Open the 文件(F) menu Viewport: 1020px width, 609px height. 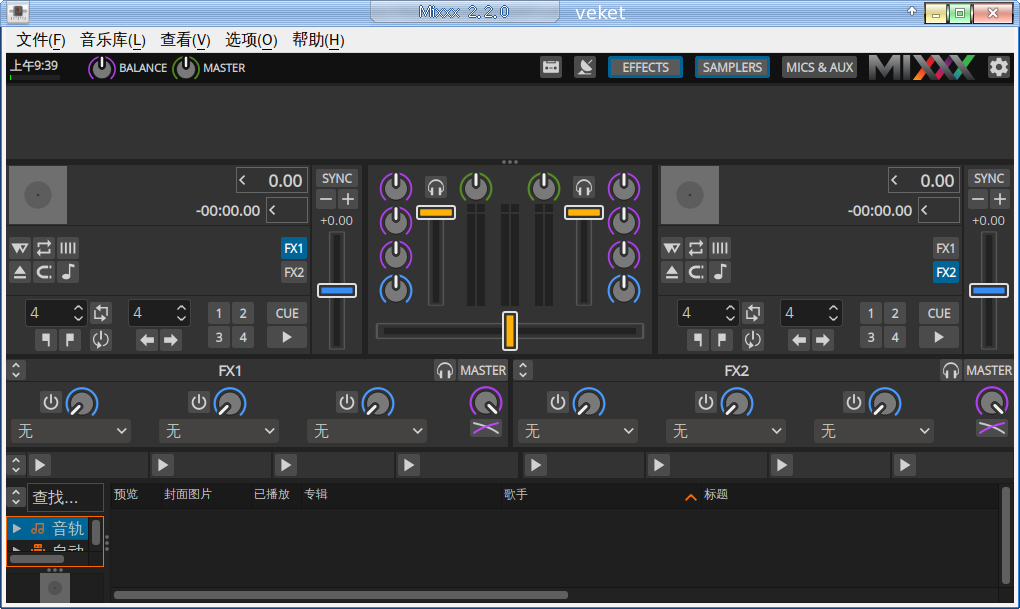(x=40, y=40)
